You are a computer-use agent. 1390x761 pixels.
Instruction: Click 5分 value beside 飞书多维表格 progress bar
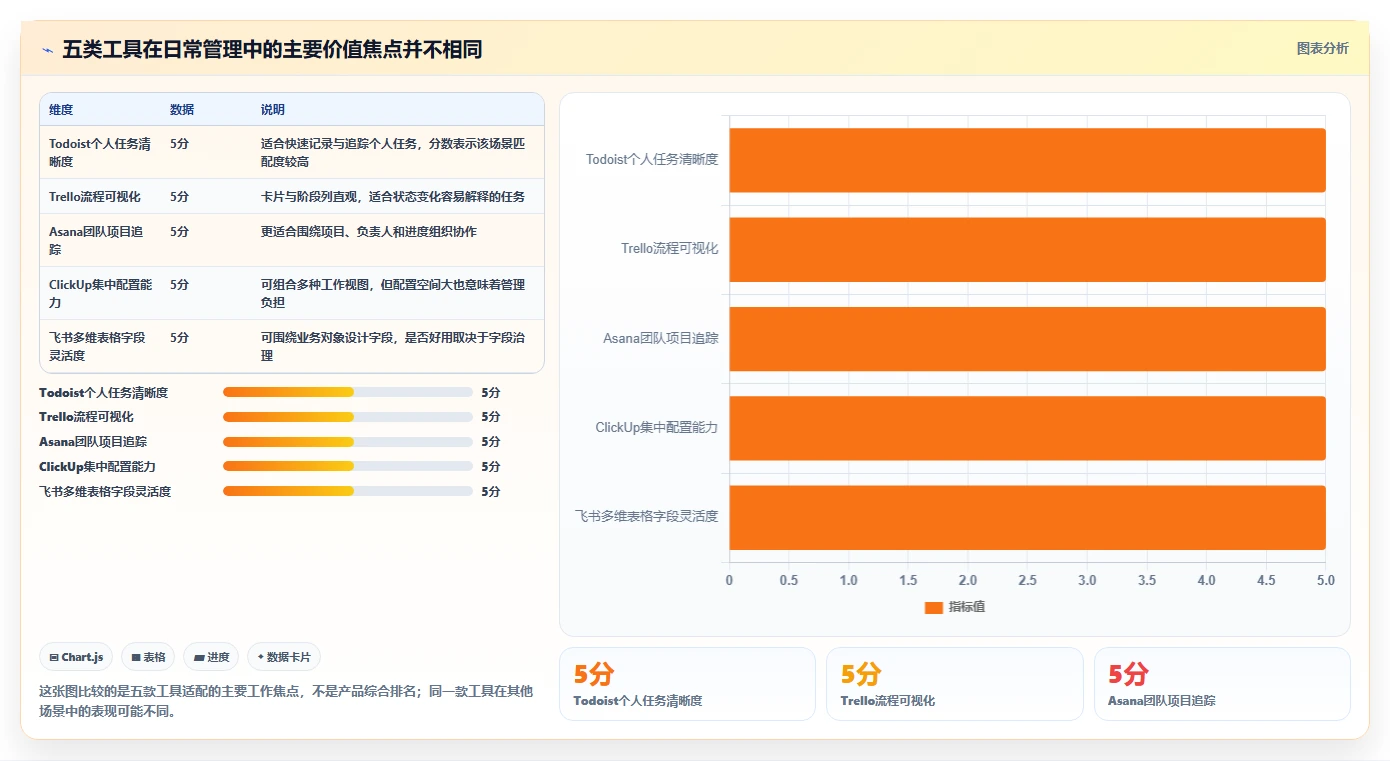click(490, 492)
